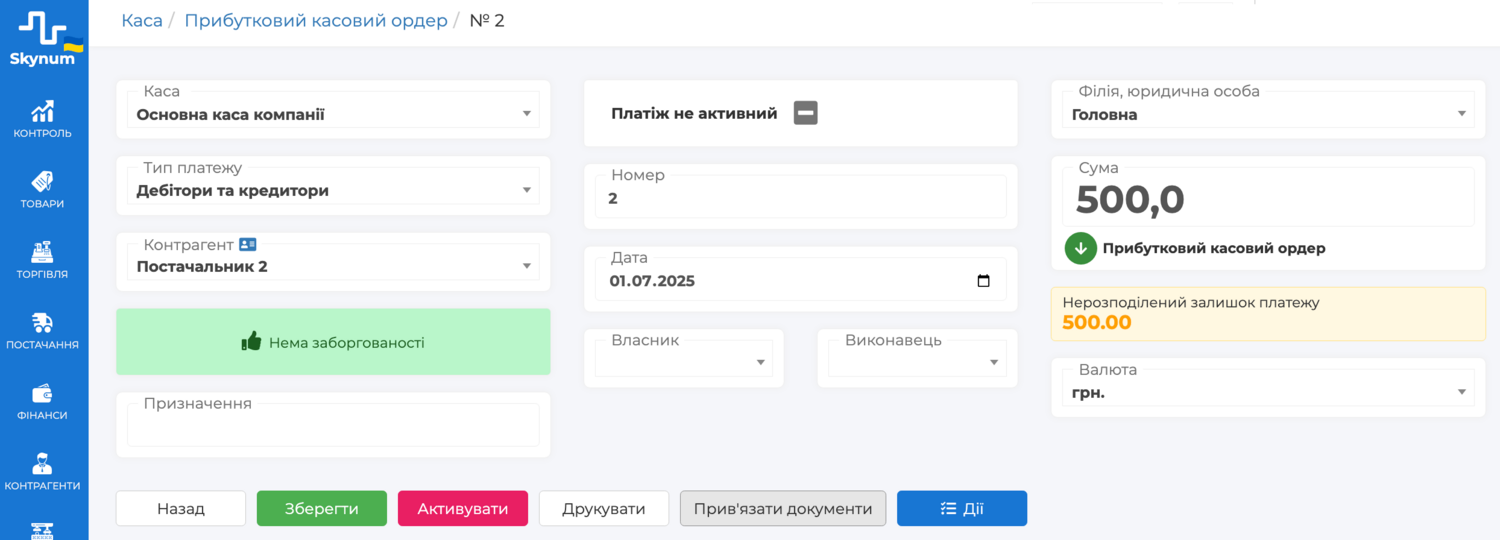Open Постачання truck icon in sidebar
This screenshot has width=1500, height=540.
tap(43, 323)
